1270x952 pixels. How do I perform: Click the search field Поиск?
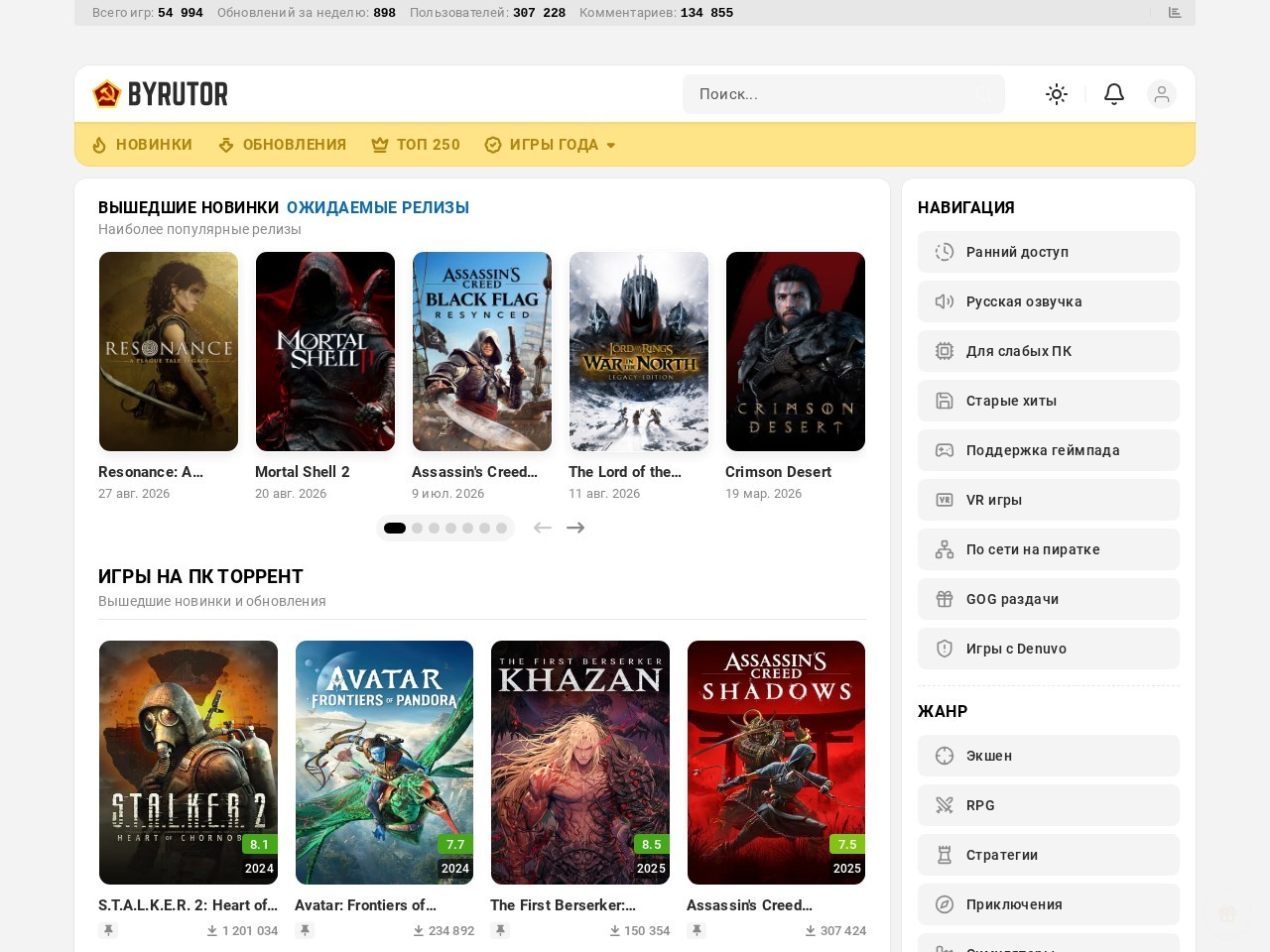(843, 94)
